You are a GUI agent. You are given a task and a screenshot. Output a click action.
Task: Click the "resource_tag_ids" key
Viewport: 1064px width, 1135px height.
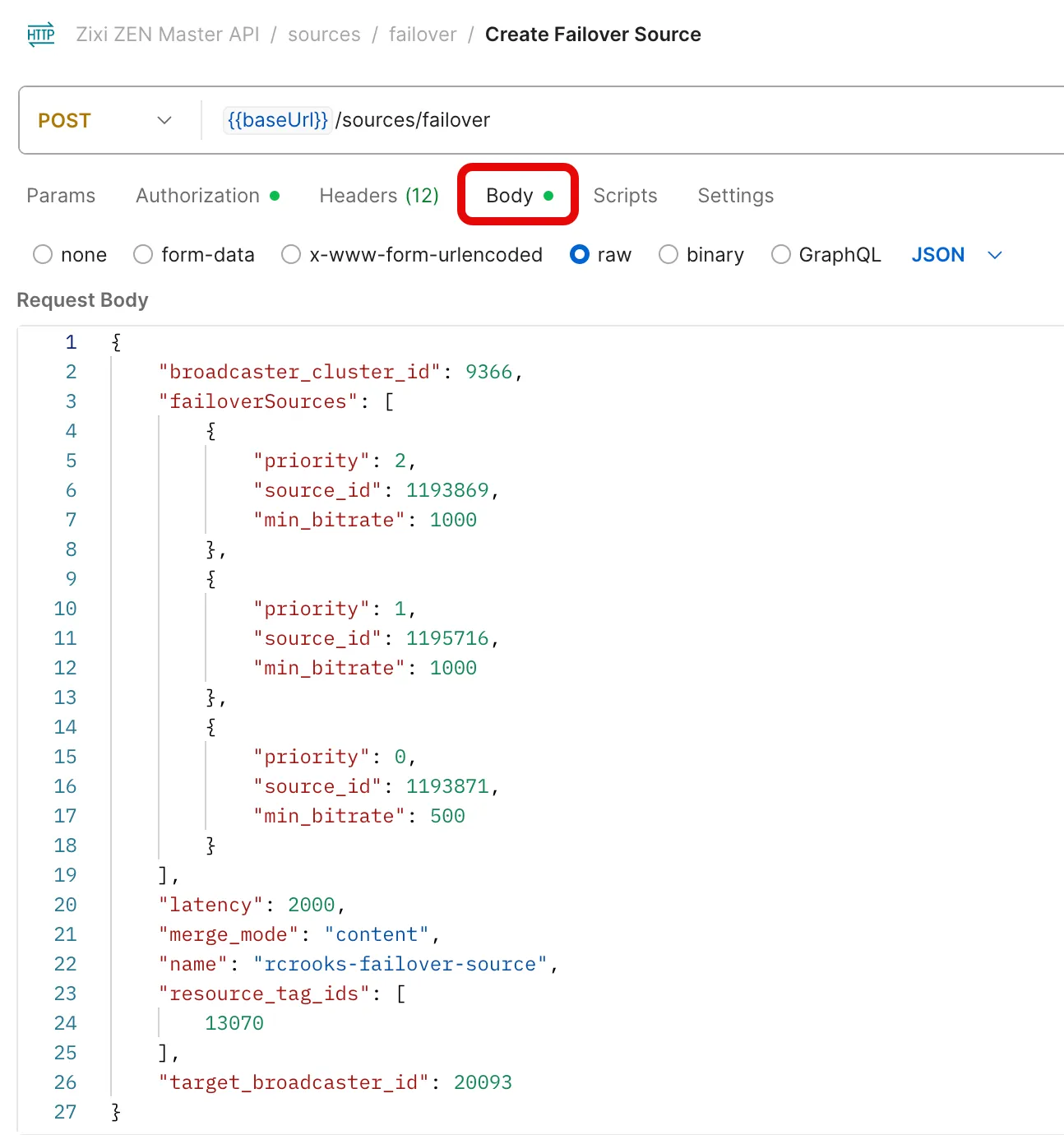[x=264, y=994]
